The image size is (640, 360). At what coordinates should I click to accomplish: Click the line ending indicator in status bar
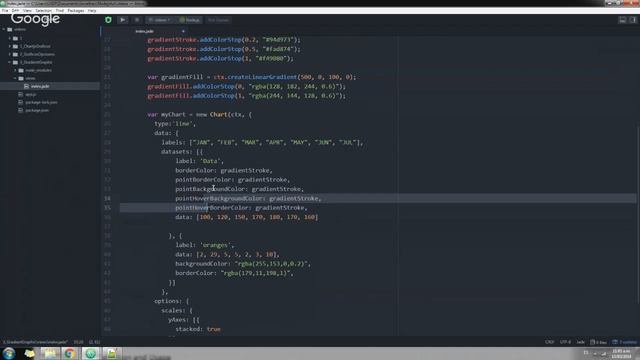(x=549, y=342)
